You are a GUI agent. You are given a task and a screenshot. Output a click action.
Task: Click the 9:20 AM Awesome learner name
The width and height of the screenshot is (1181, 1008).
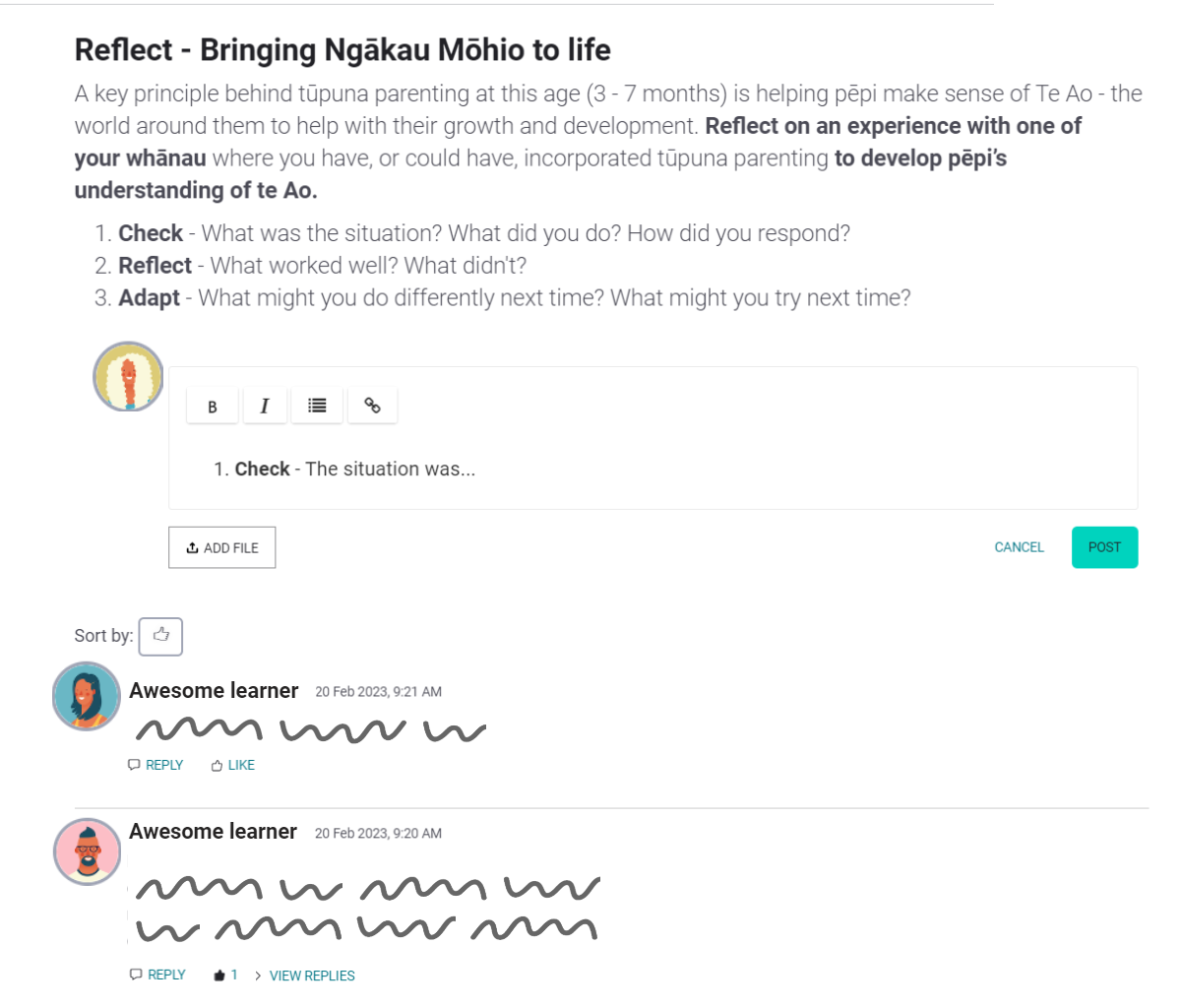pos(213,832)
